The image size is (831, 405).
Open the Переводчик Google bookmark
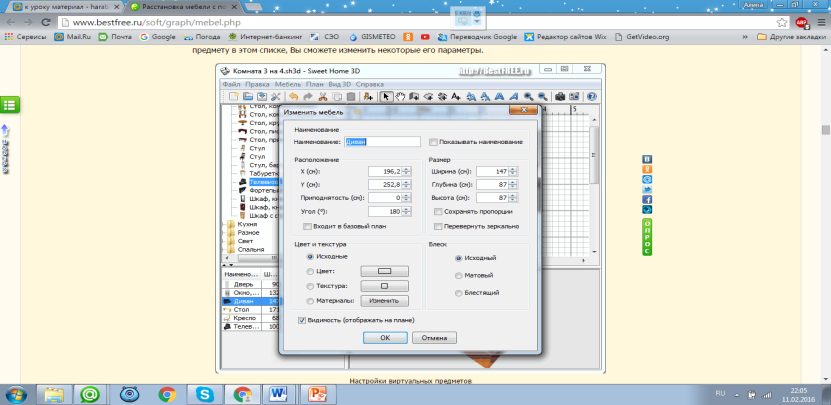click(x=477, y=37)
